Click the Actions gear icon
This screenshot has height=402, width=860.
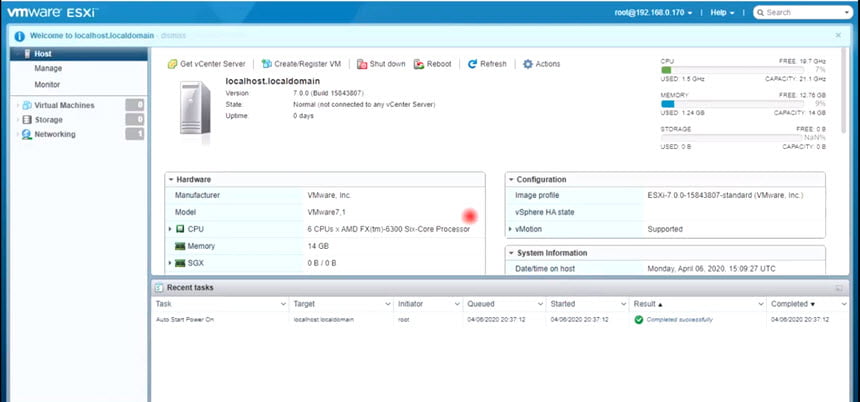click(x=528, y=64)
